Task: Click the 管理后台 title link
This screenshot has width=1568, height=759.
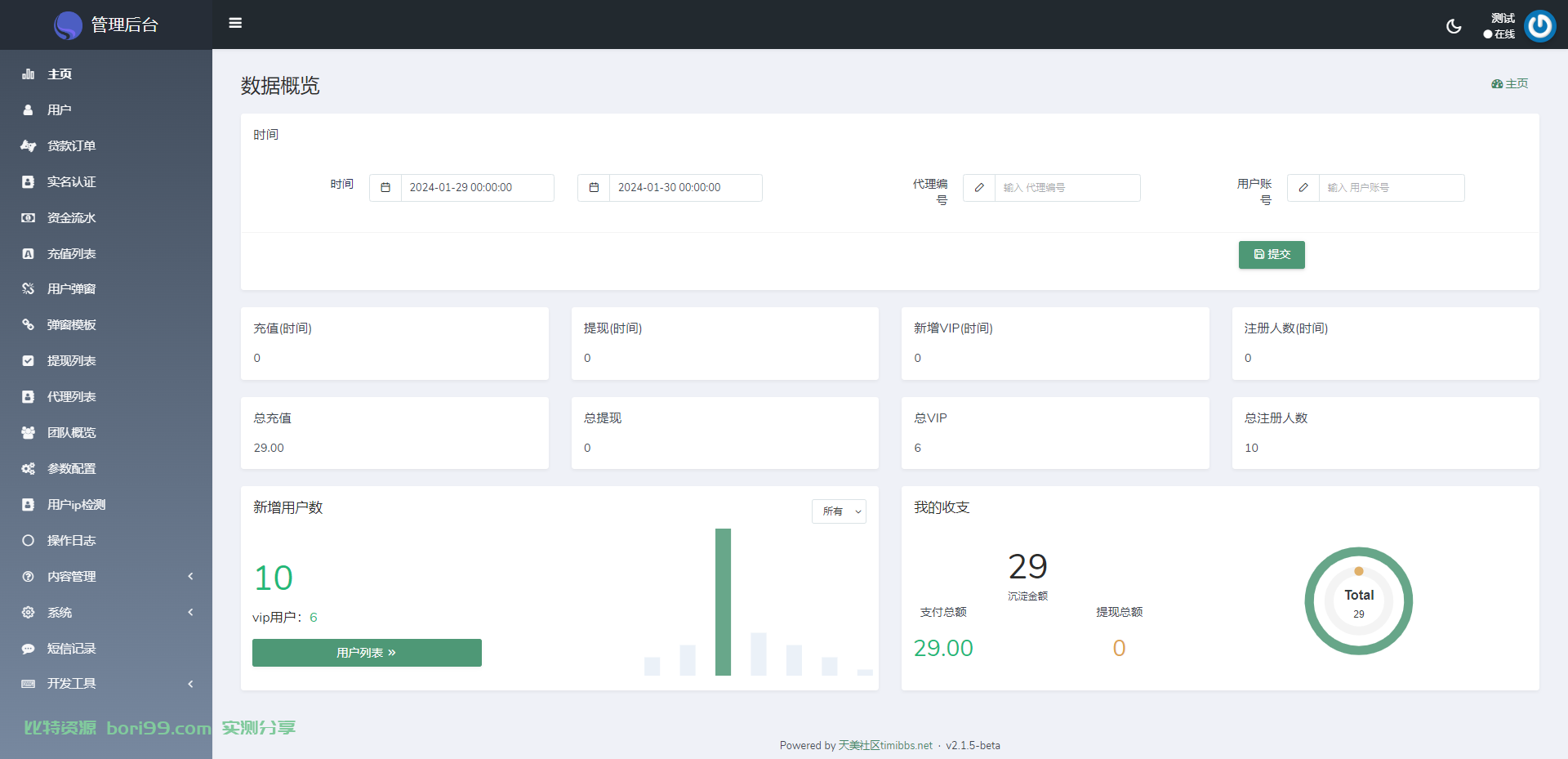Action: 124,25
